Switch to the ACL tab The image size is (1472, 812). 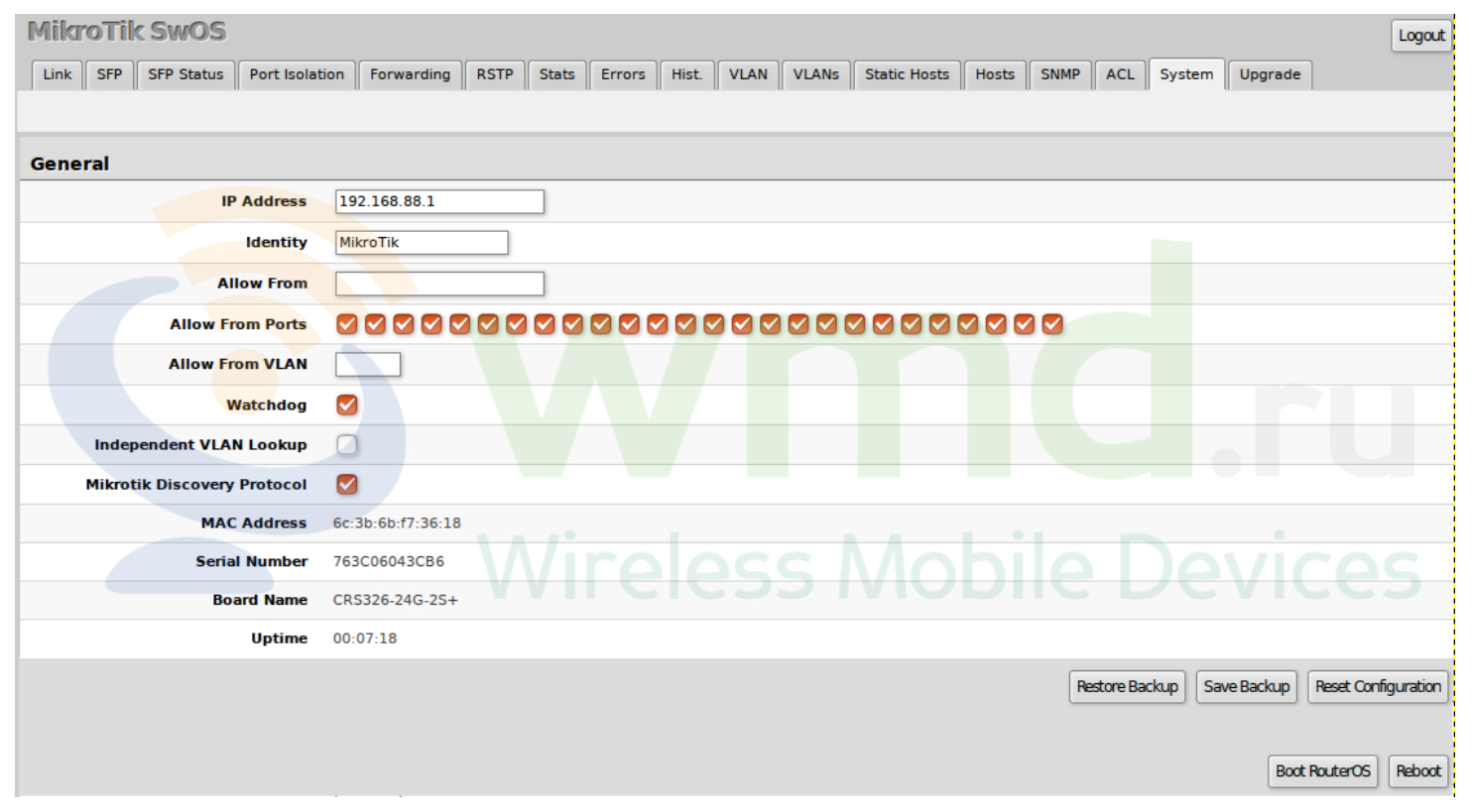pos(1120,74)
